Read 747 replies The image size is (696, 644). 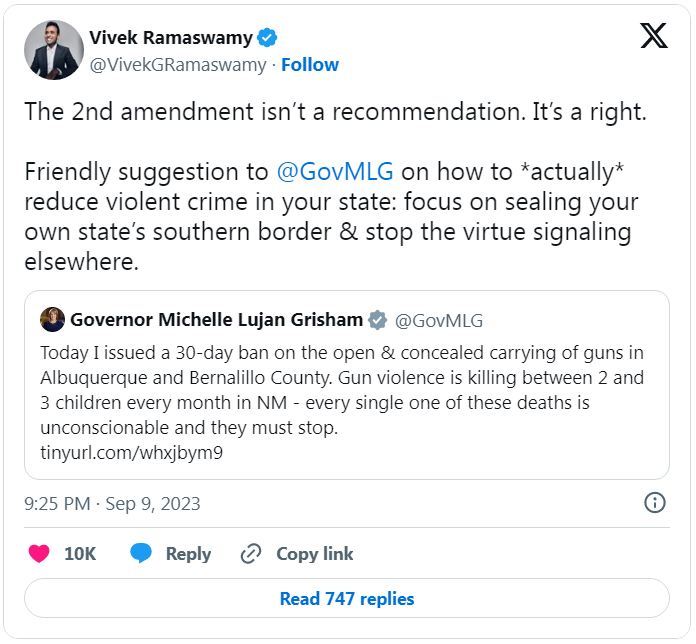tap(347, 599)
